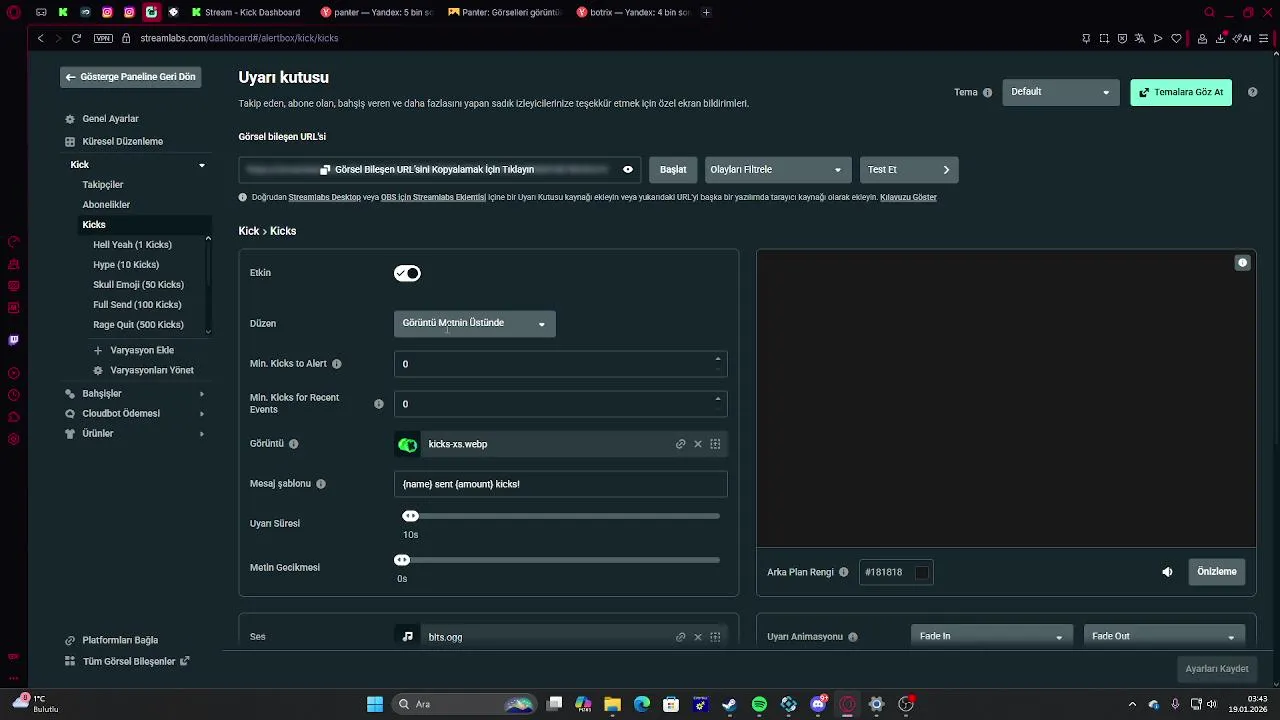Reveal the widget URL with eye icon
1280x720 pixels.
tap(628, 170)
